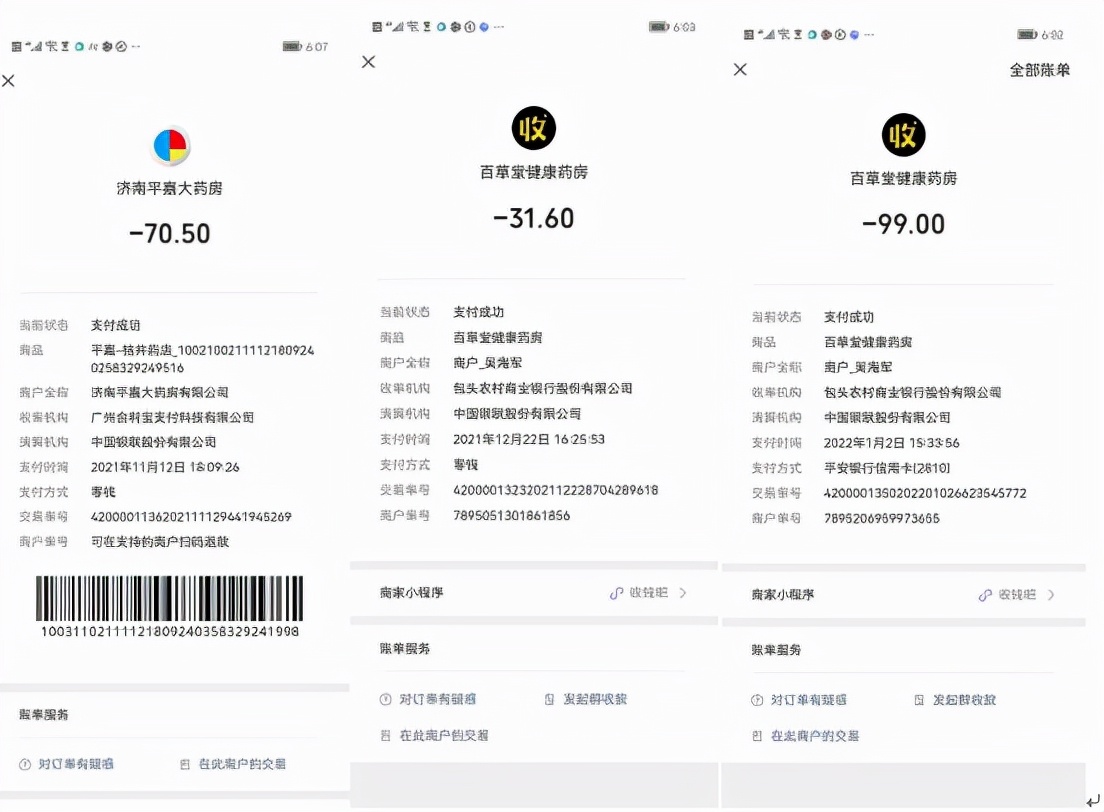Open 商家小程序 row on the -99.00 receipt
Screen dimensions: 1104x812
click(x=904, y=594)
